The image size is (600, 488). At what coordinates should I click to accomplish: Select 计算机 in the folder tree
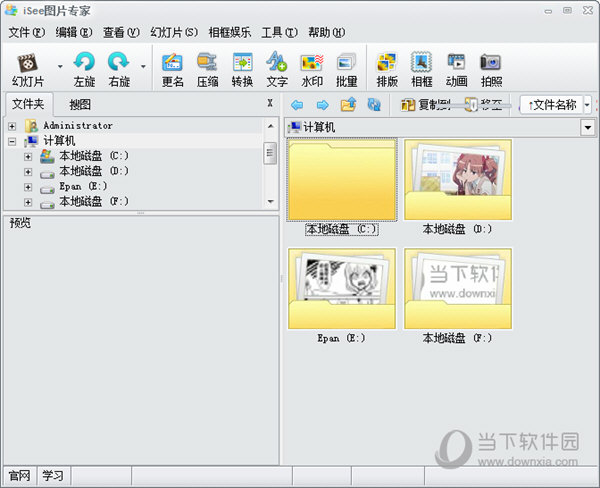coord(59,141)
